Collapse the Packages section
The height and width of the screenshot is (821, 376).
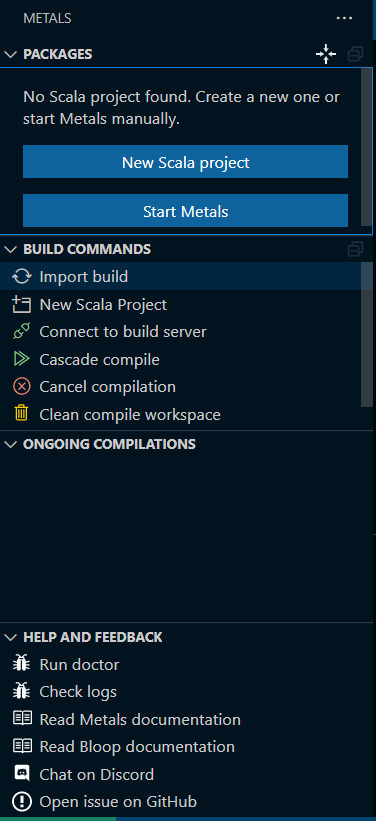[10, 54]
